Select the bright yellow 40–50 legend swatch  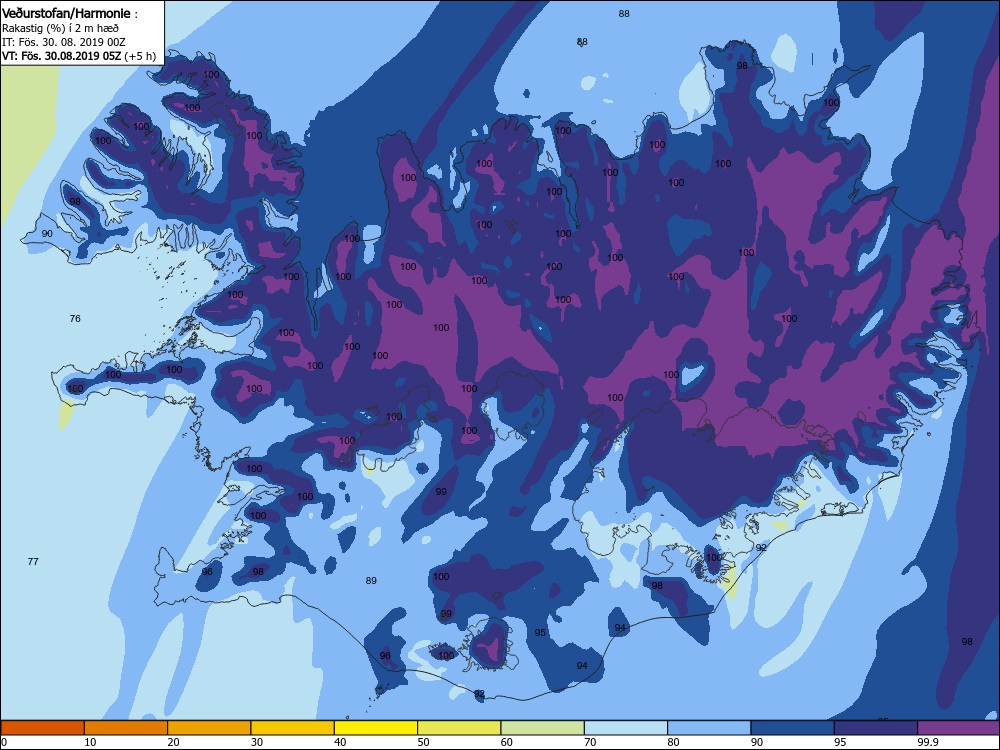376,728
